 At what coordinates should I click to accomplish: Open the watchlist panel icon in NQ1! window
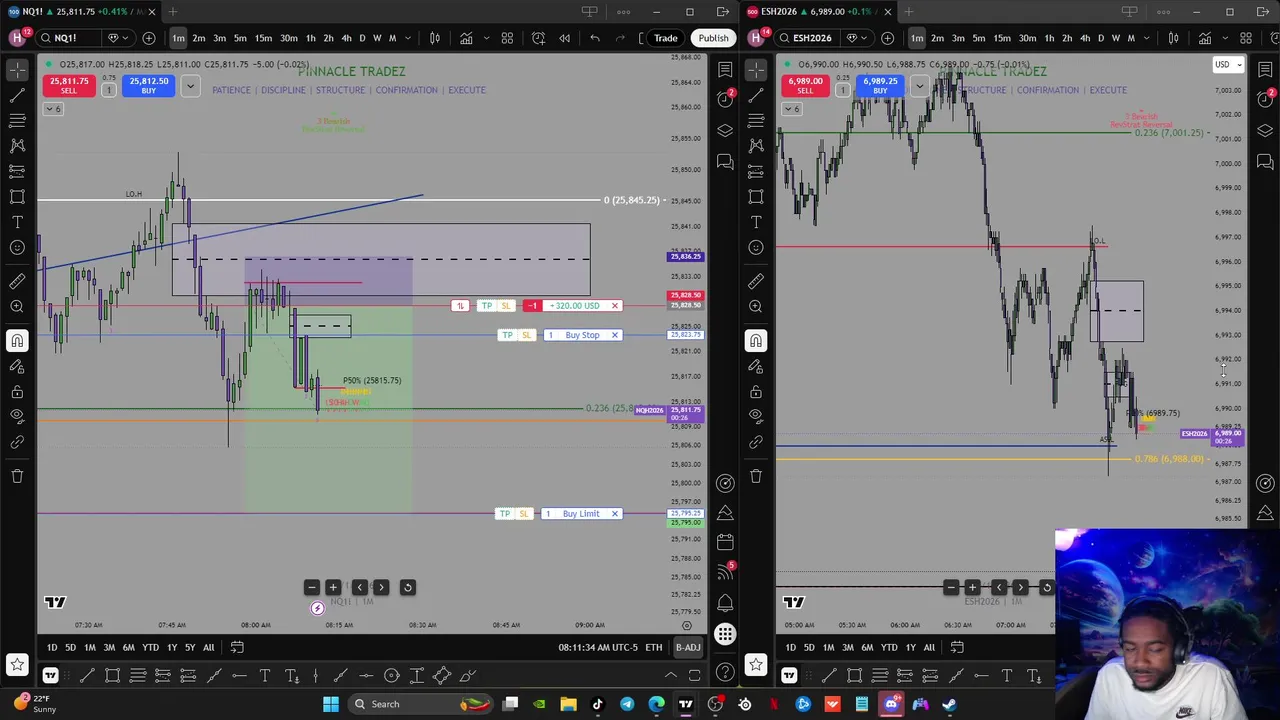(725, 70)
